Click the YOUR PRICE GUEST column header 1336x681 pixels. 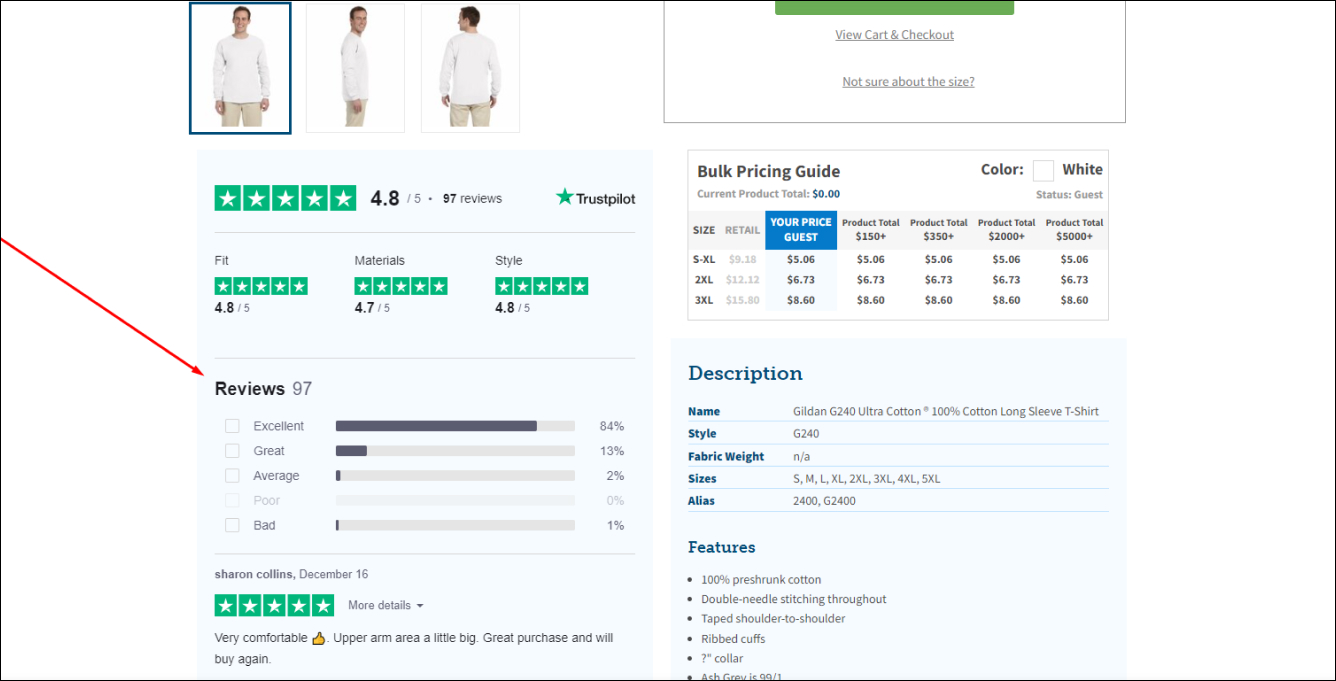point(801,230)
